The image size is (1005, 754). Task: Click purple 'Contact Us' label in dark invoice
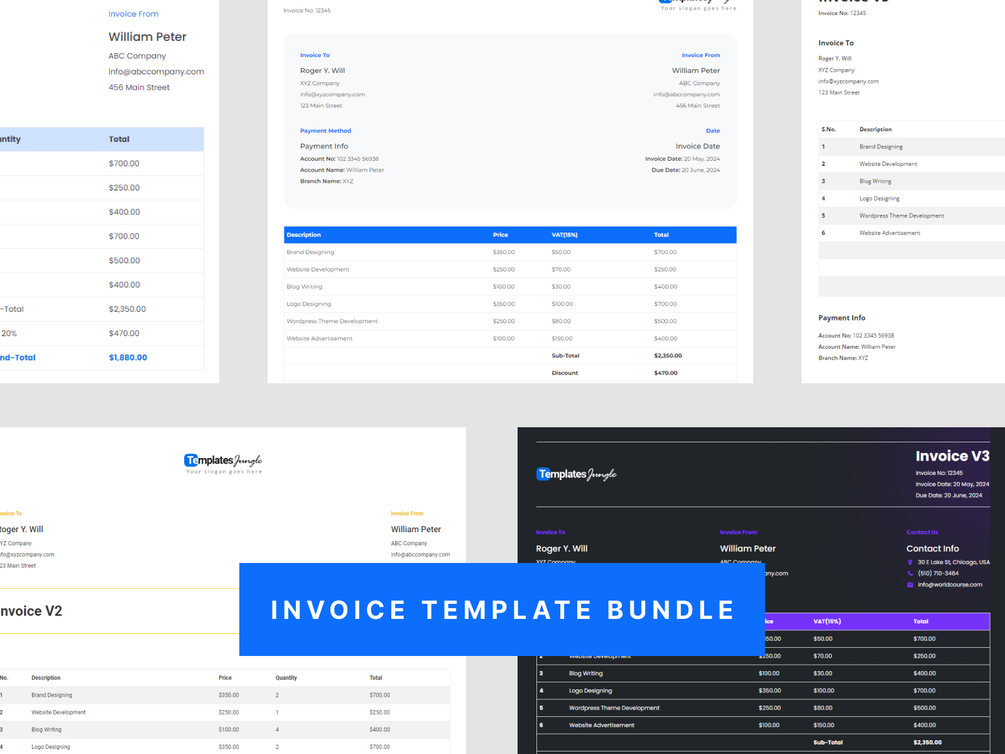pyautogui.click(x=922, y=532)
